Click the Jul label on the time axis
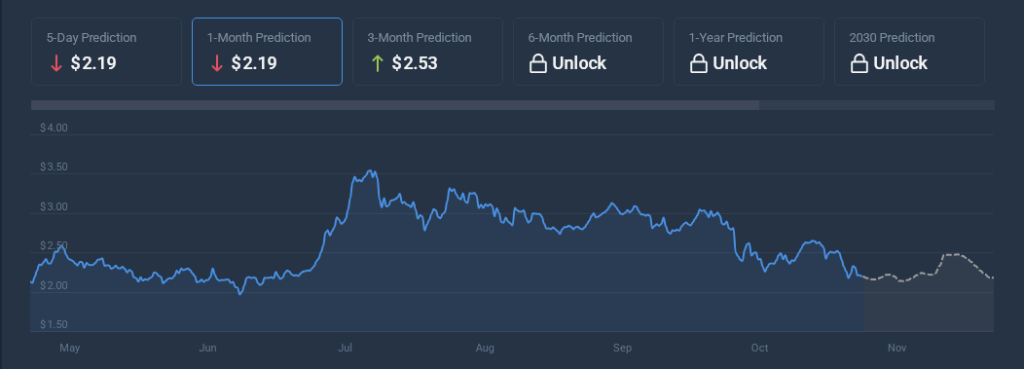Image resolution: width=1024 pixels, height=369 pixels. point(346,348)
